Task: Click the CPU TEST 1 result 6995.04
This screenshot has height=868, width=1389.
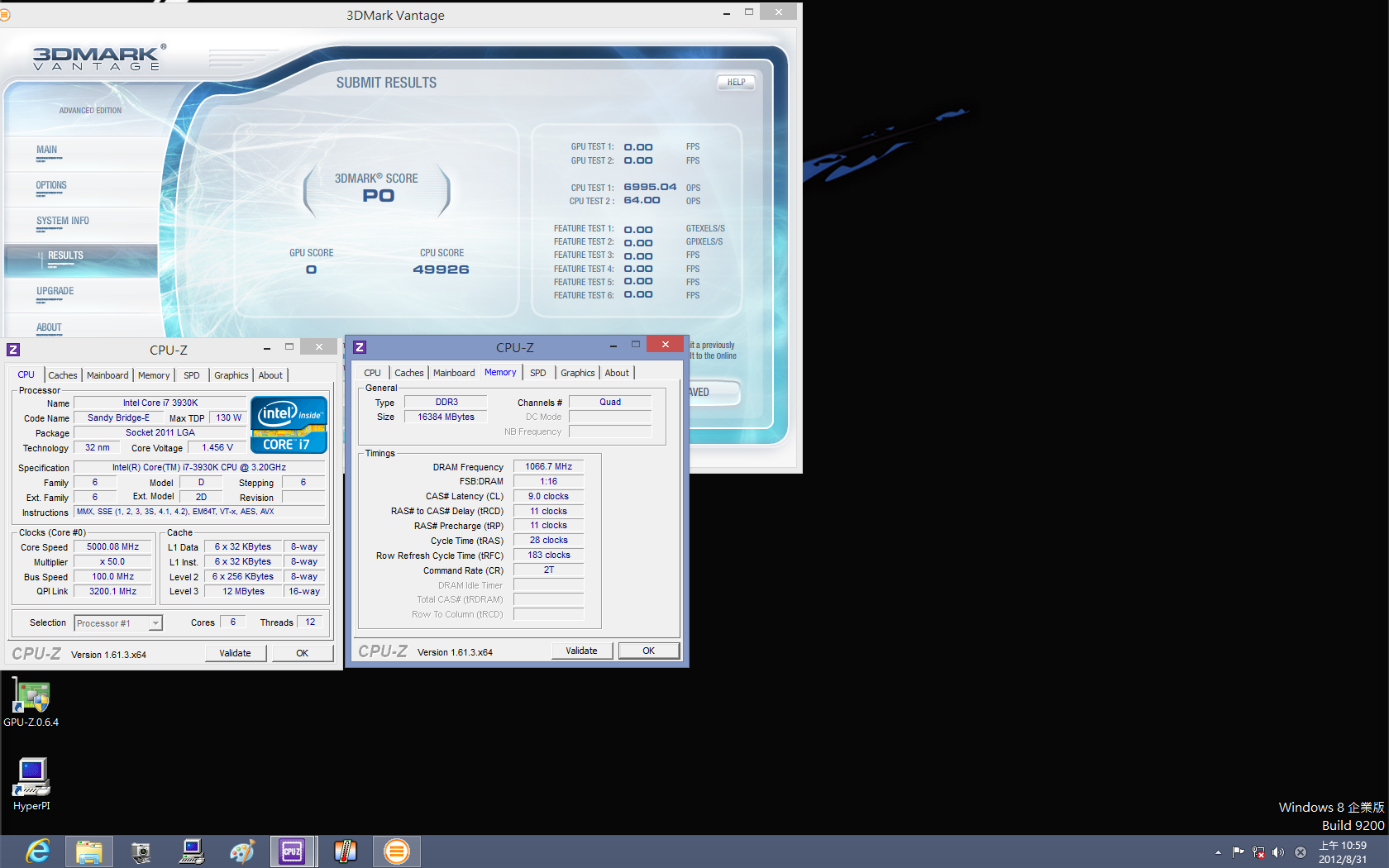Action: point(650,187)
